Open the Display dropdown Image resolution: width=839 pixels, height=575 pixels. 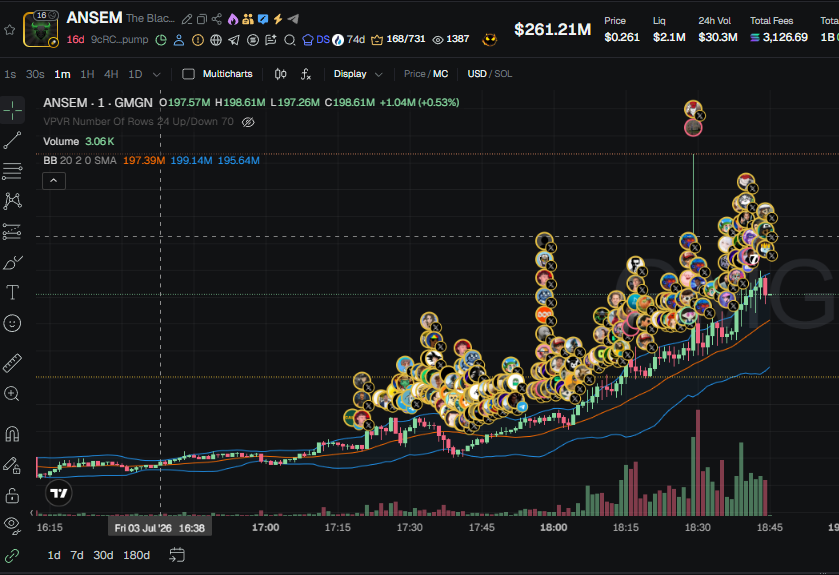tap(358, 74)
